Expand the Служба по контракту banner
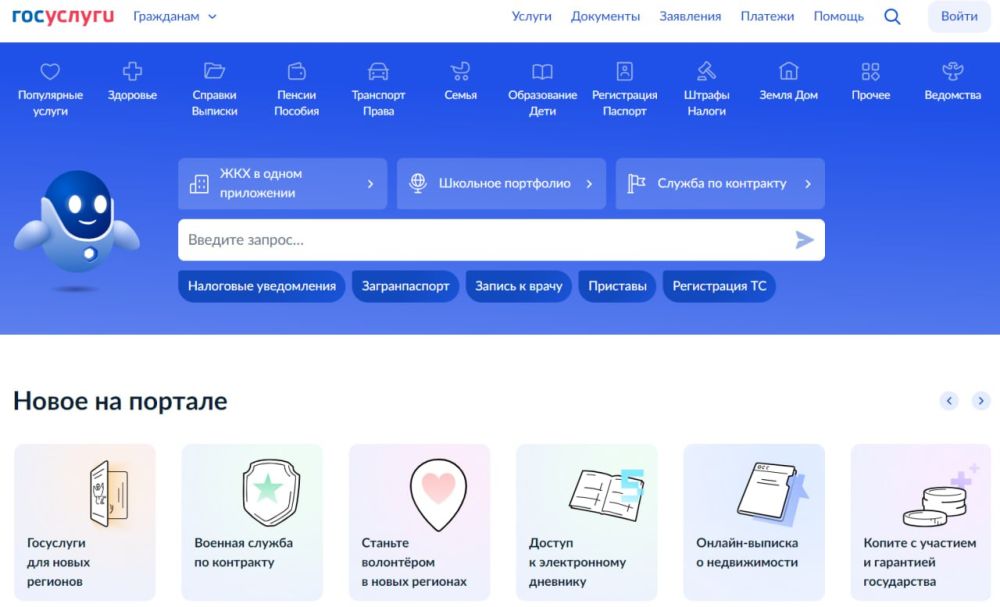The image size is (1000, 607). (x=719, y=184)
